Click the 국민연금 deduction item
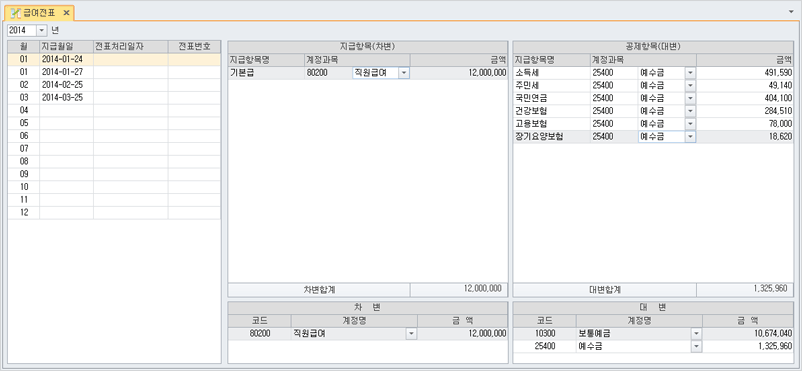Screen dimensions: 802x371 (551, 98)
